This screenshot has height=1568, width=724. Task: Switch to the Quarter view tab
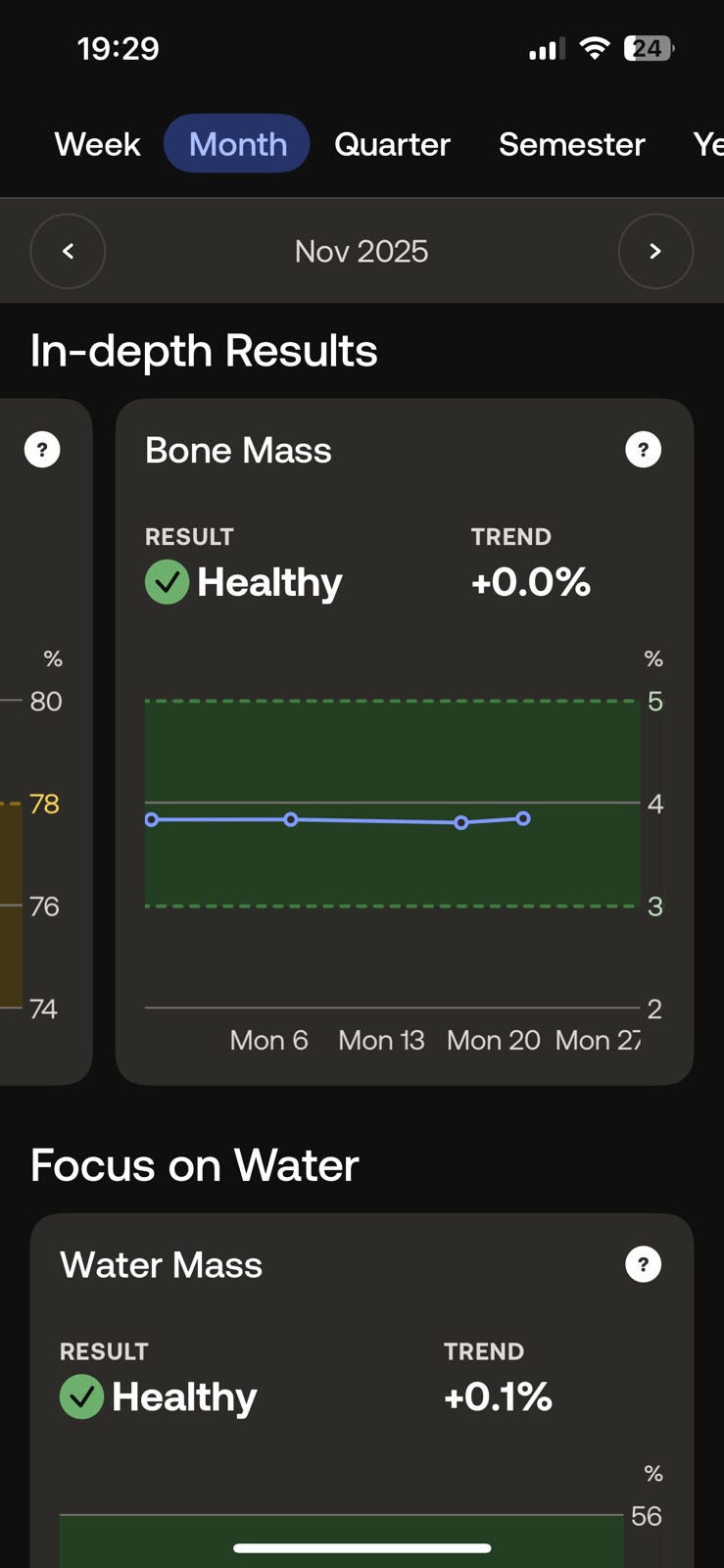pyautogui.click(x=392, y=144)
